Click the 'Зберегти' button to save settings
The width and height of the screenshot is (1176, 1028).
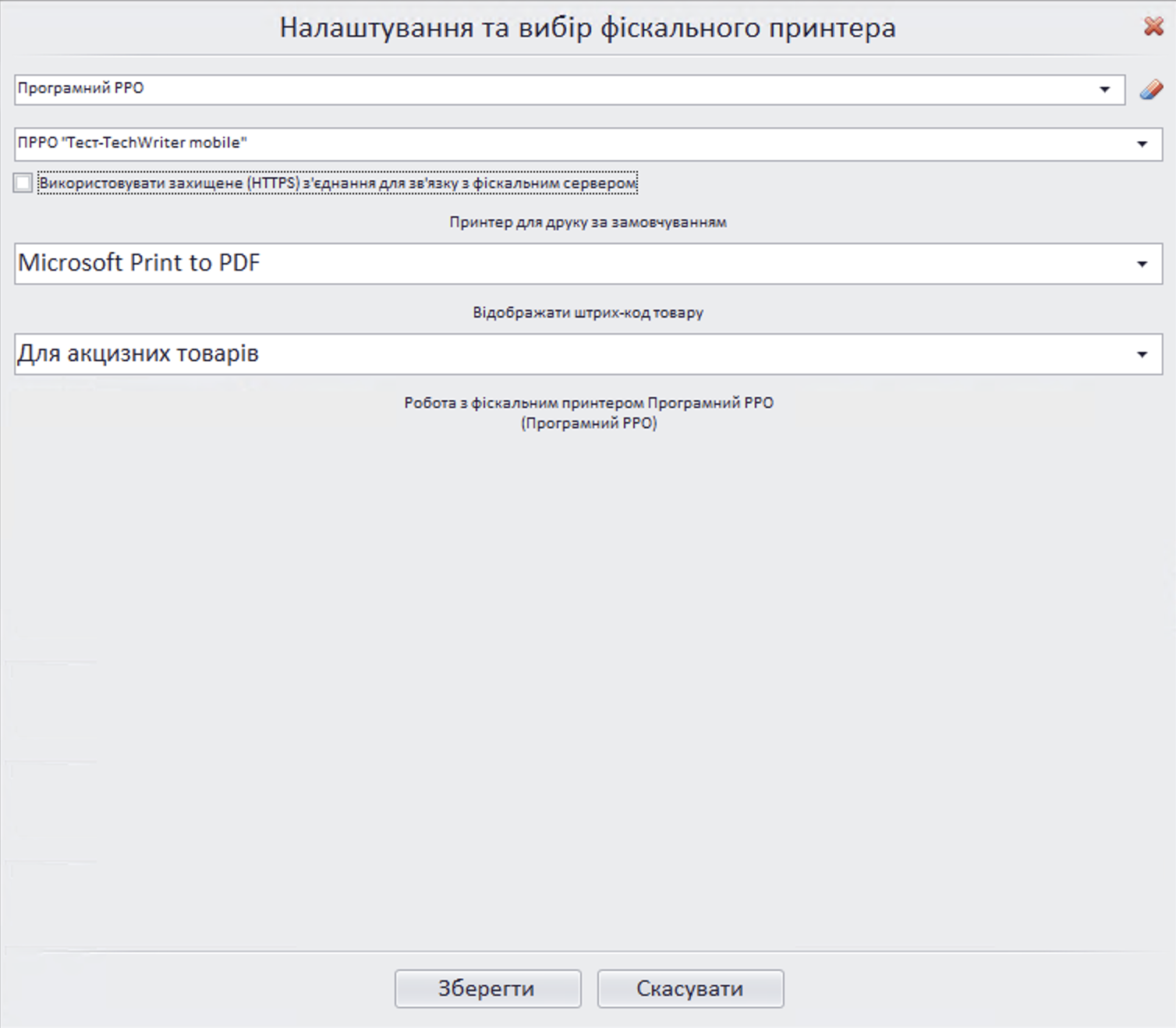[487, 988]
